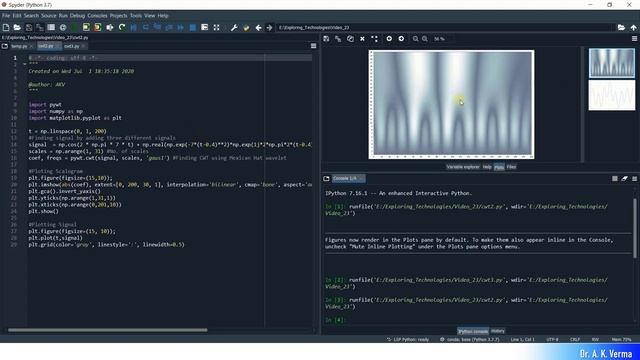Screen dimensions: 640x360
Task: Save all plots in Plots pane
Action: (x=338, y=39)
